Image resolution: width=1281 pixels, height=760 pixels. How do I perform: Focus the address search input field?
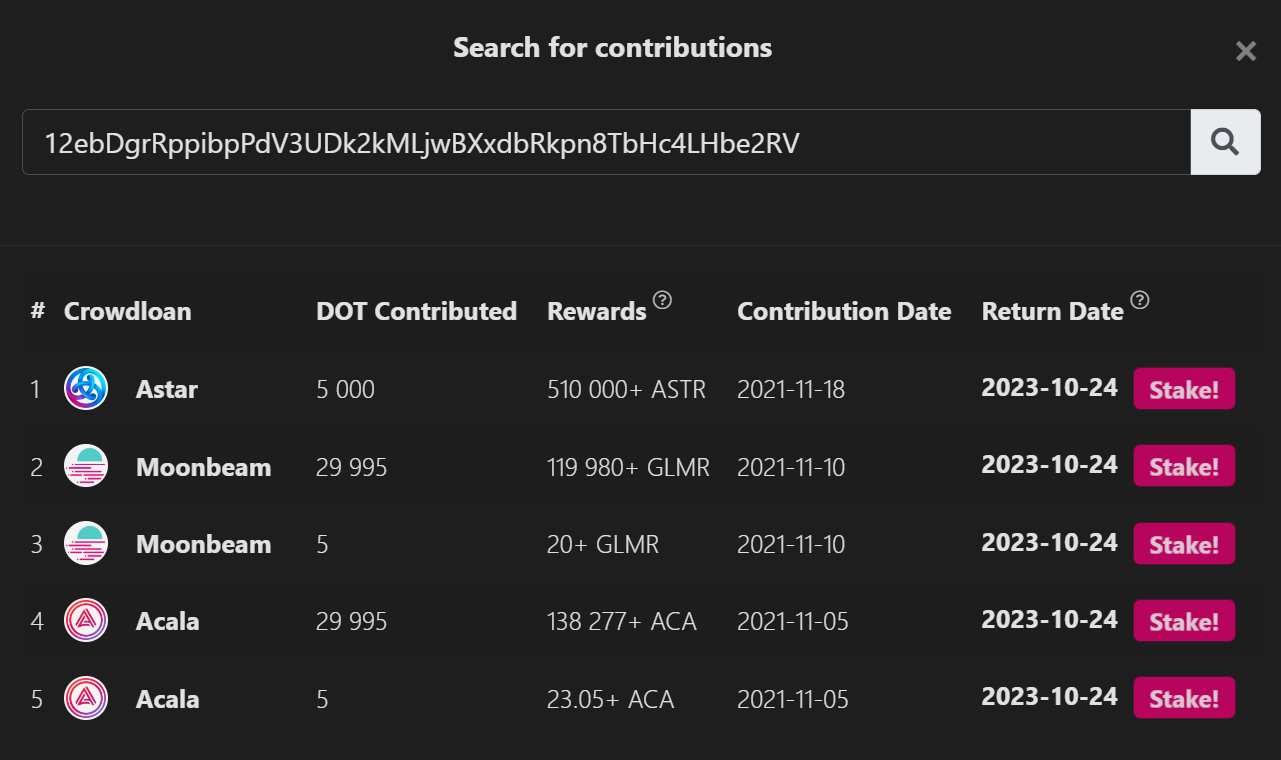tap(606, 142)
